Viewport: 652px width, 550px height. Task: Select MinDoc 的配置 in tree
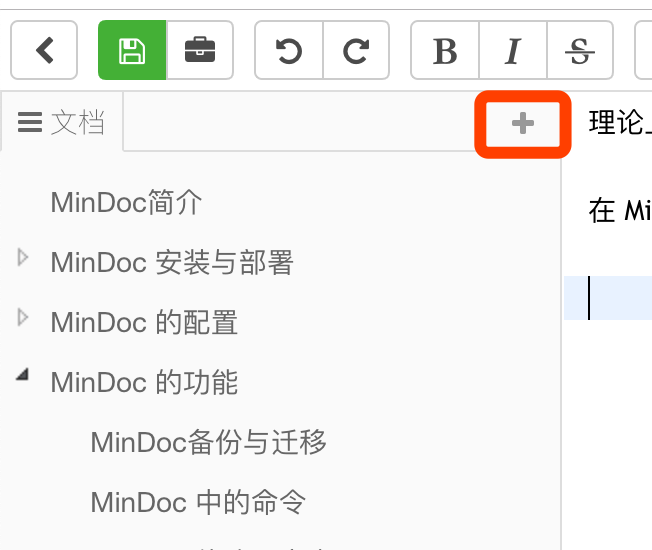(x=144, y=322)
